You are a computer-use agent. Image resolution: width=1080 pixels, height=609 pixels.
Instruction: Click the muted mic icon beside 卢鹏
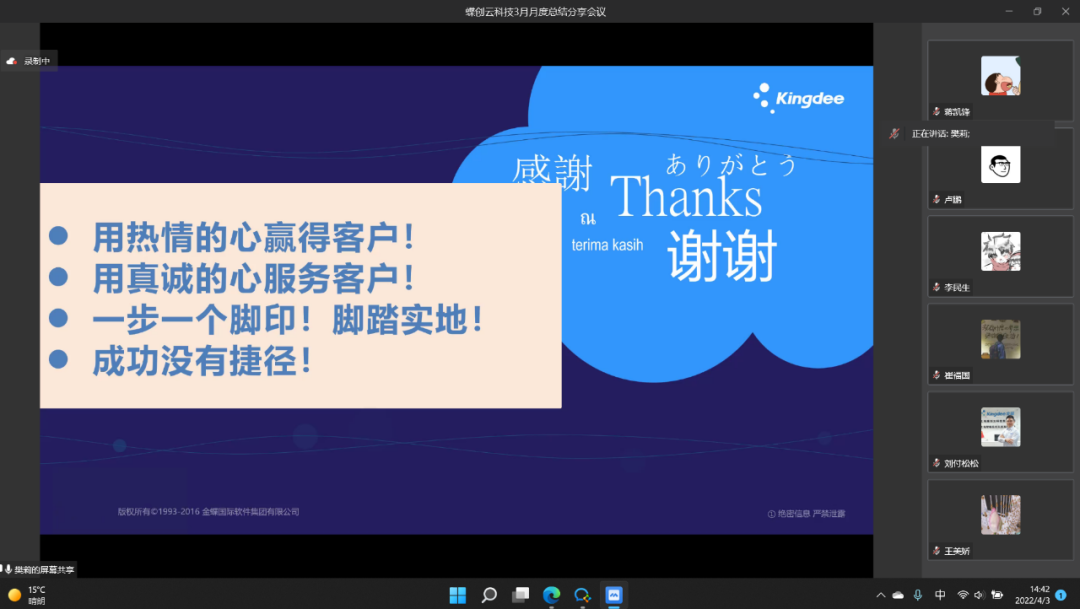pos(936,200)
